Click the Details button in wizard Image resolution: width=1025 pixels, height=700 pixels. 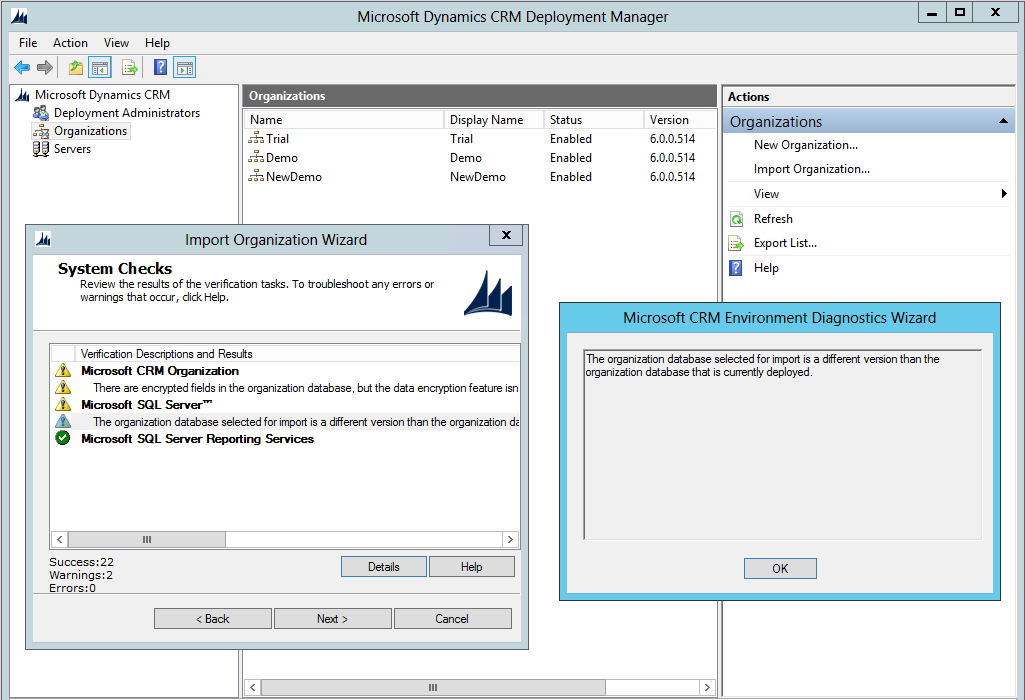click(x=384, y=567)
